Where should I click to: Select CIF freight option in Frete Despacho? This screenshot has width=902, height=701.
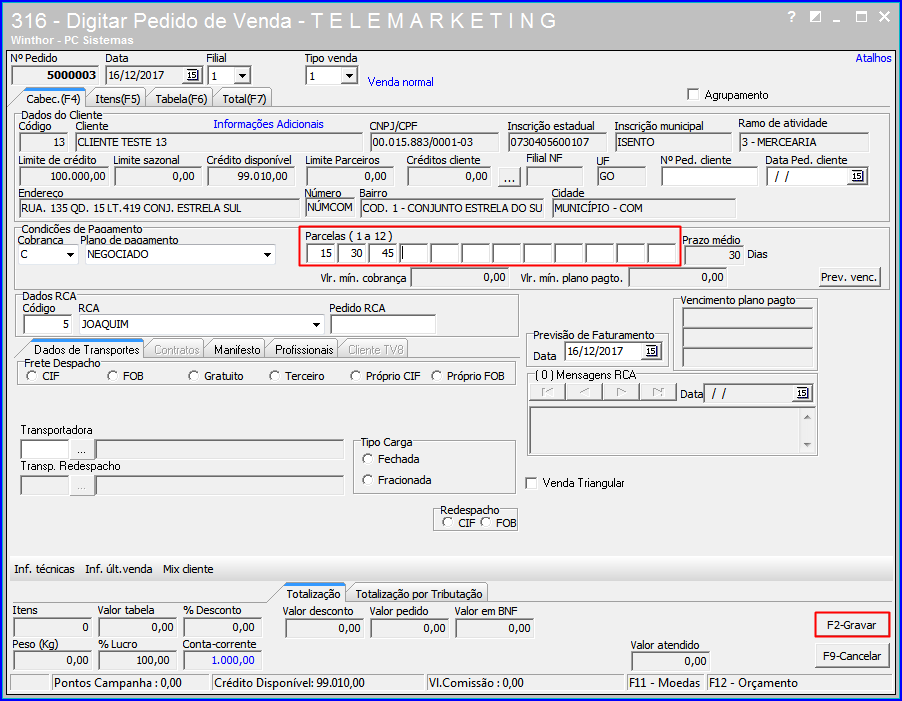pyautogui.click(x=32, y=376)
